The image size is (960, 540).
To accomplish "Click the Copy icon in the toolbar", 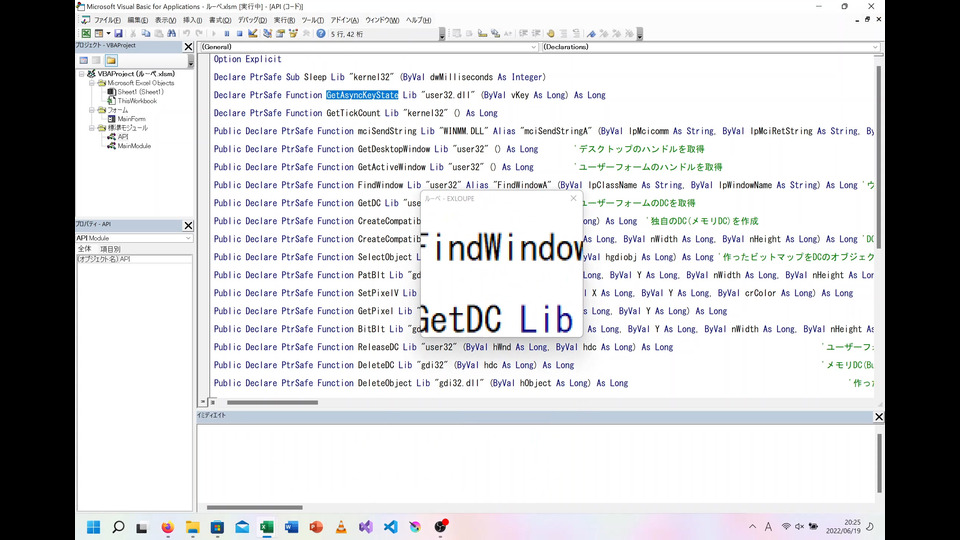I will [x=146, y=34].
